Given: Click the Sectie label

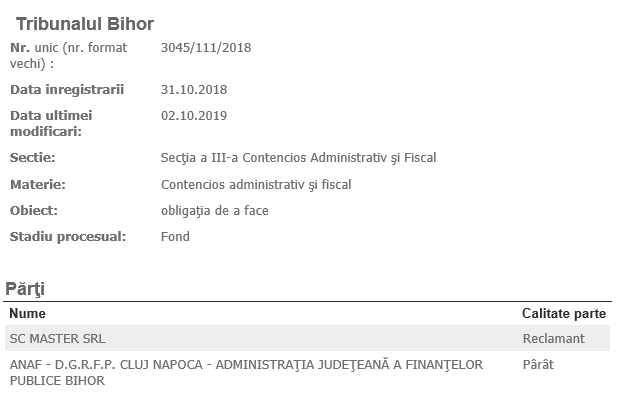Looking at the screenshot, I should pyautogui.click(x=32, y=158).
